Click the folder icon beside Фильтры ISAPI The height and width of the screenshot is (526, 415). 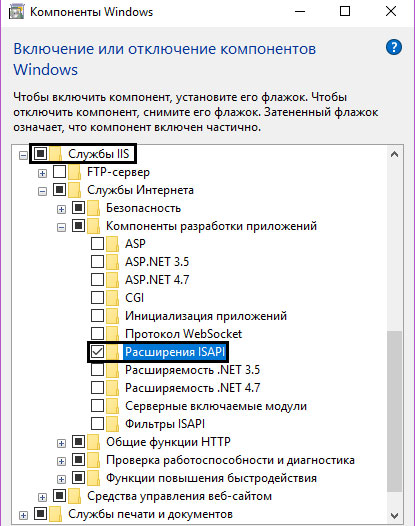[113, 424]
